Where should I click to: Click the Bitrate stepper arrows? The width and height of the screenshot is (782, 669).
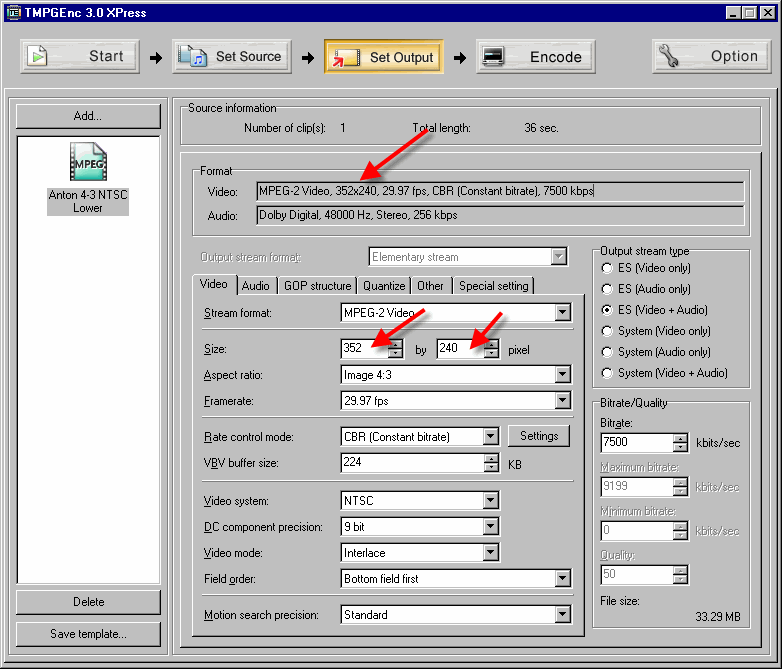point(680,443)
